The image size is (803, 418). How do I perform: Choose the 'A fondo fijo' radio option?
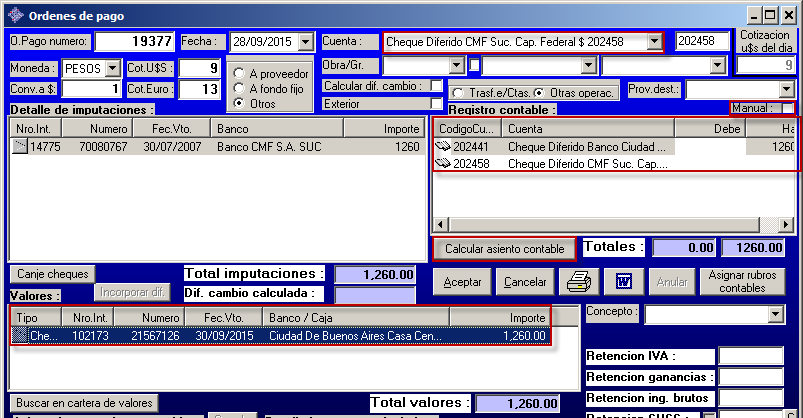tap(239, 88)
